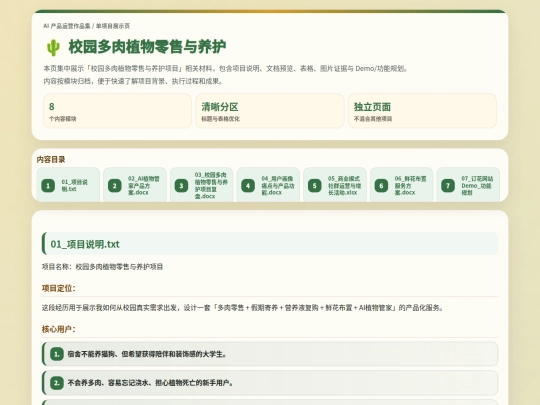The width and height of the screenshot is (540, 405).
Task: Click the 清晰分区 stat card
Action: [x=270, y=111]
